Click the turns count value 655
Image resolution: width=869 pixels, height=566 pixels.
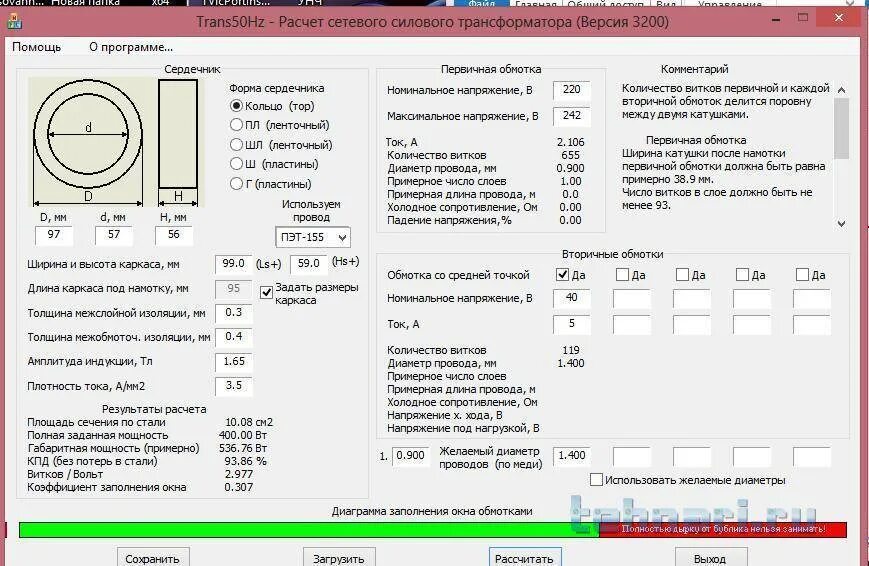(x=570, y=155)
